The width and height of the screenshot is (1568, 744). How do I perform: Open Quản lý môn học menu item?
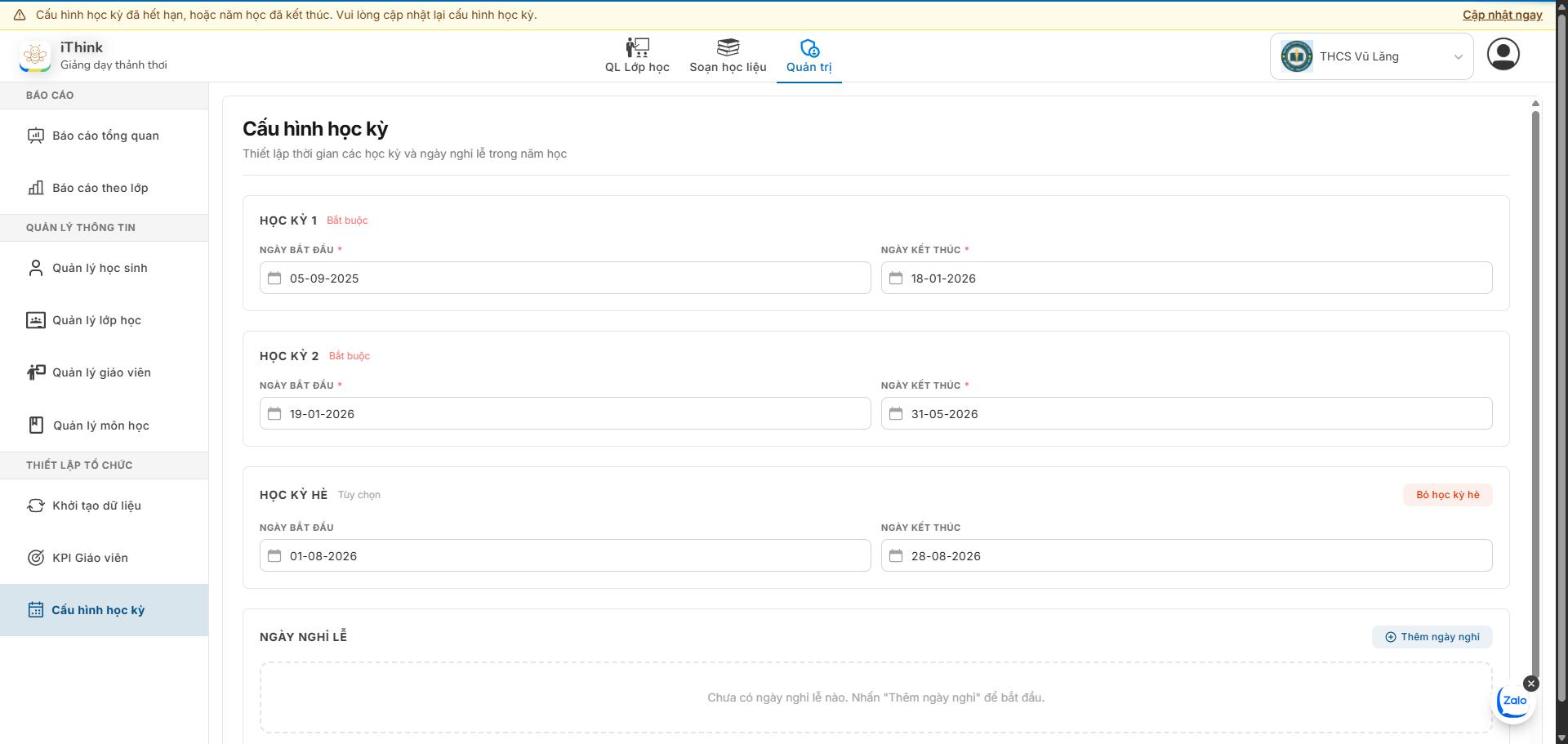click(104, 425)
